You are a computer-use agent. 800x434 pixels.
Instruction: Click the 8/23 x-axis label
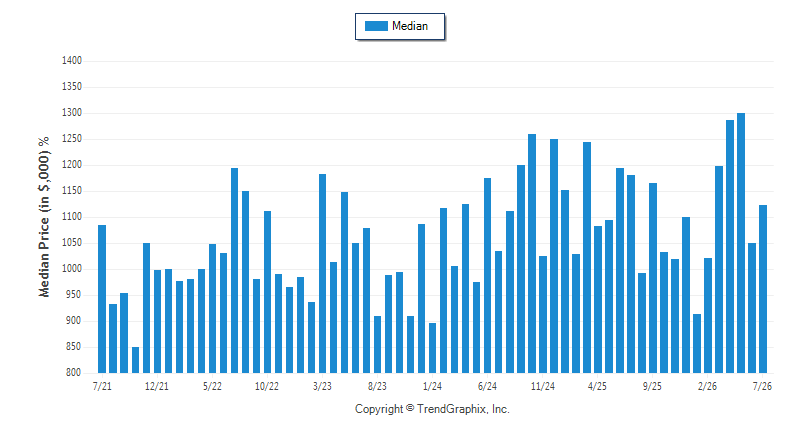point(377,386)
